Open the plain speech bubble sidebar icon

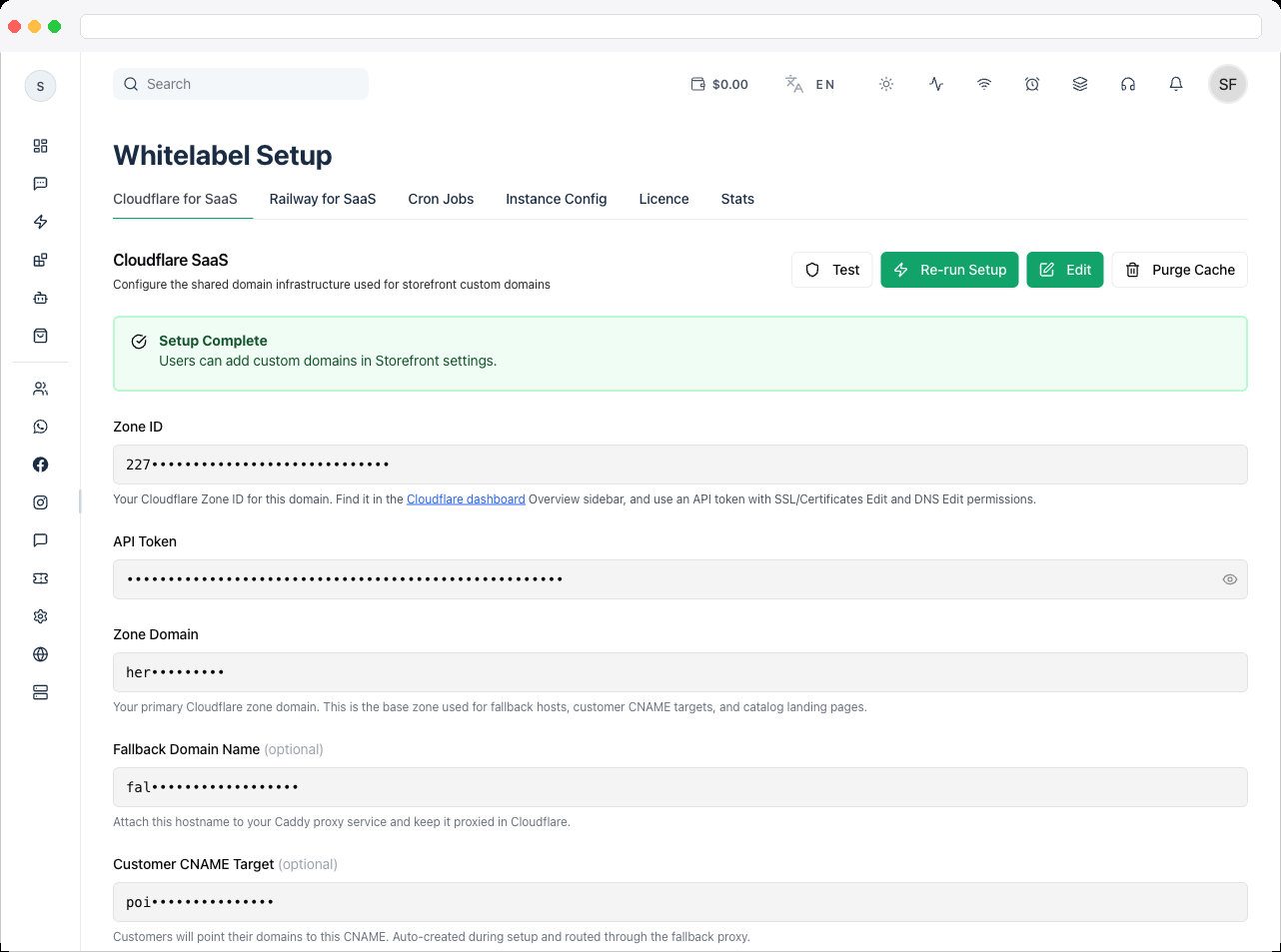click(x=40, y=540)
